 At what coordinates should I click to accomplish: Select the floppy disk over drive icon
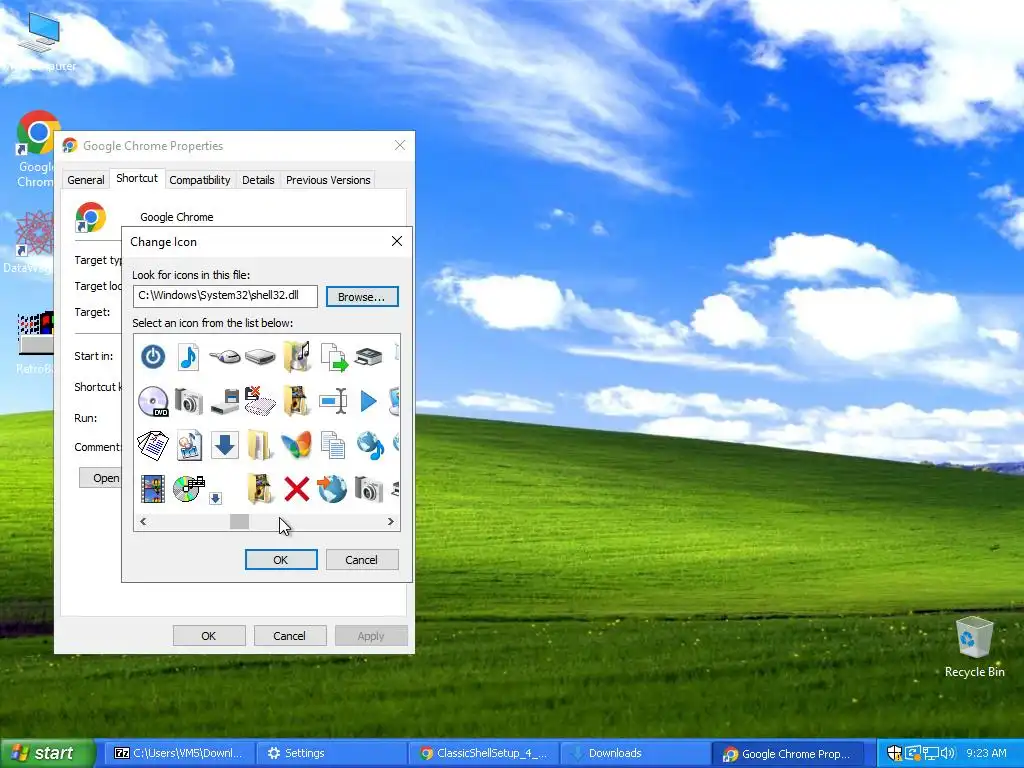click(x=225, y=401)
